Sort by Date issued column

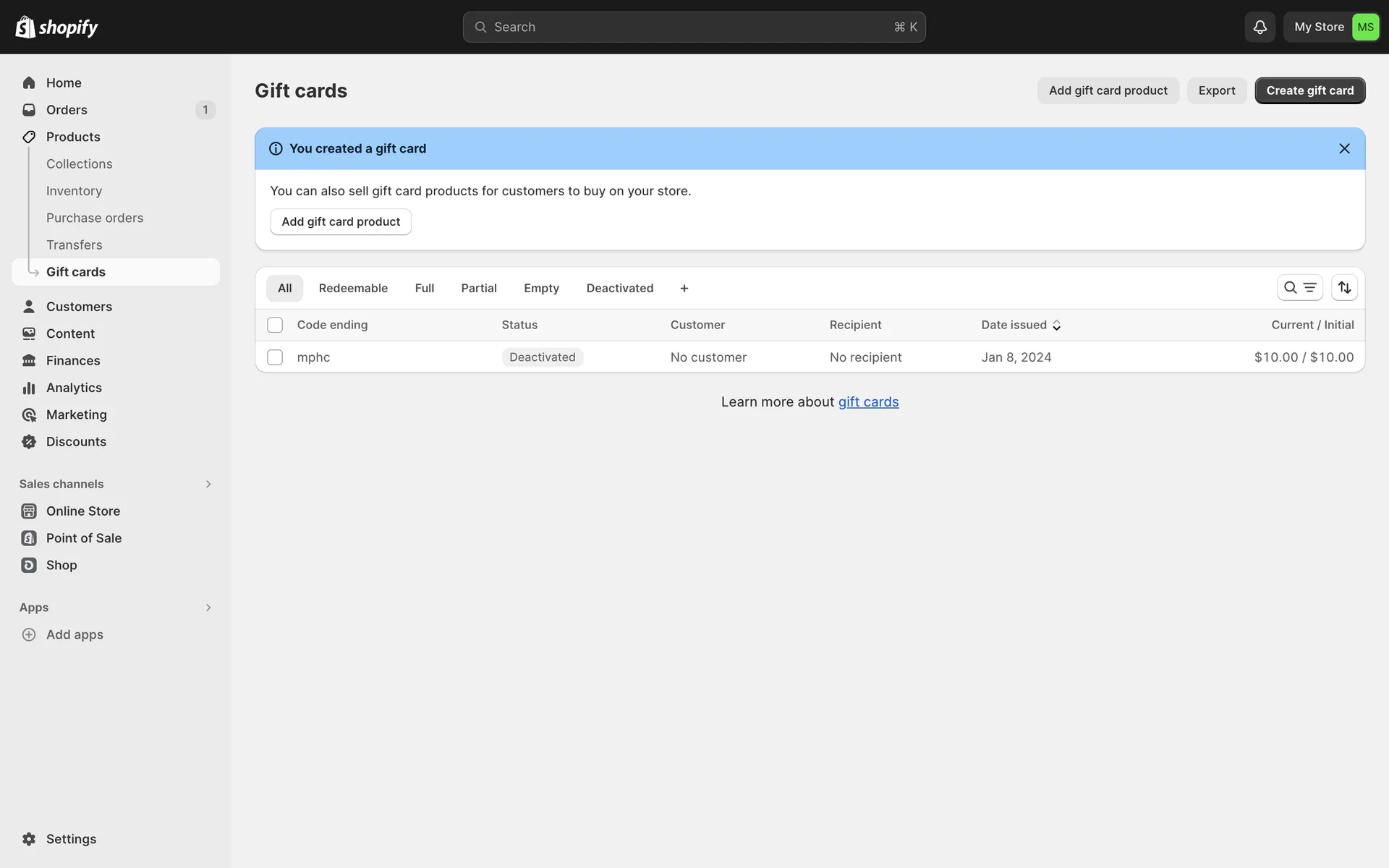coord(1020,325)
